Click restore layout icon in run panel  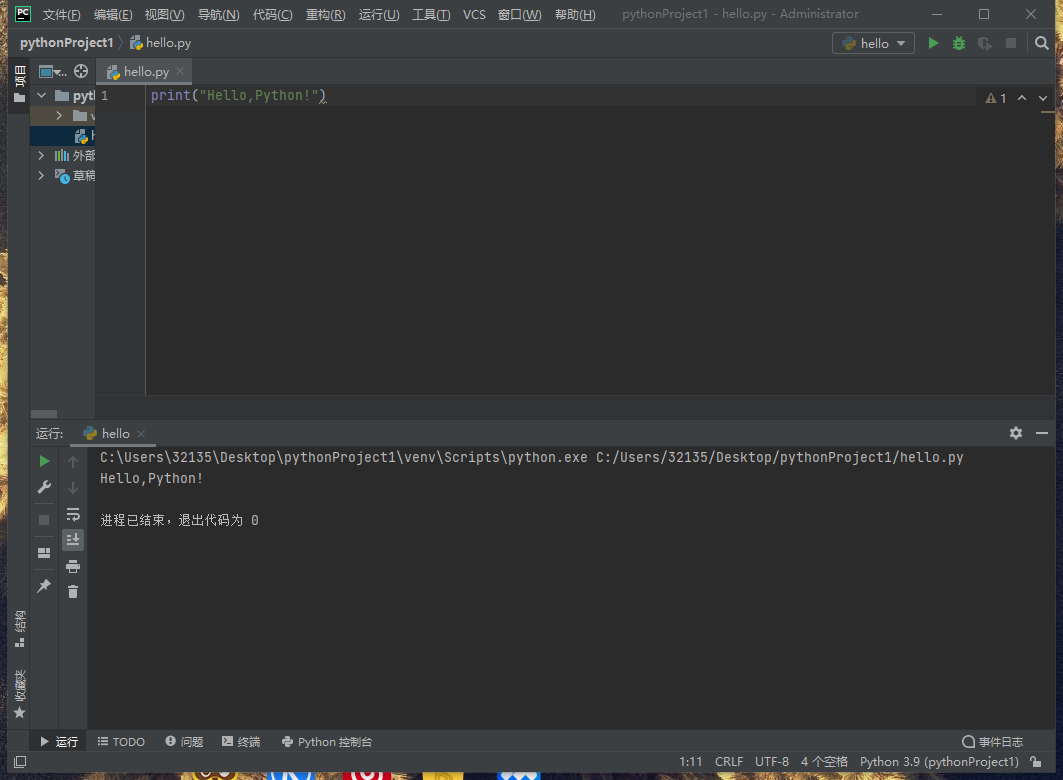(44, 553)
